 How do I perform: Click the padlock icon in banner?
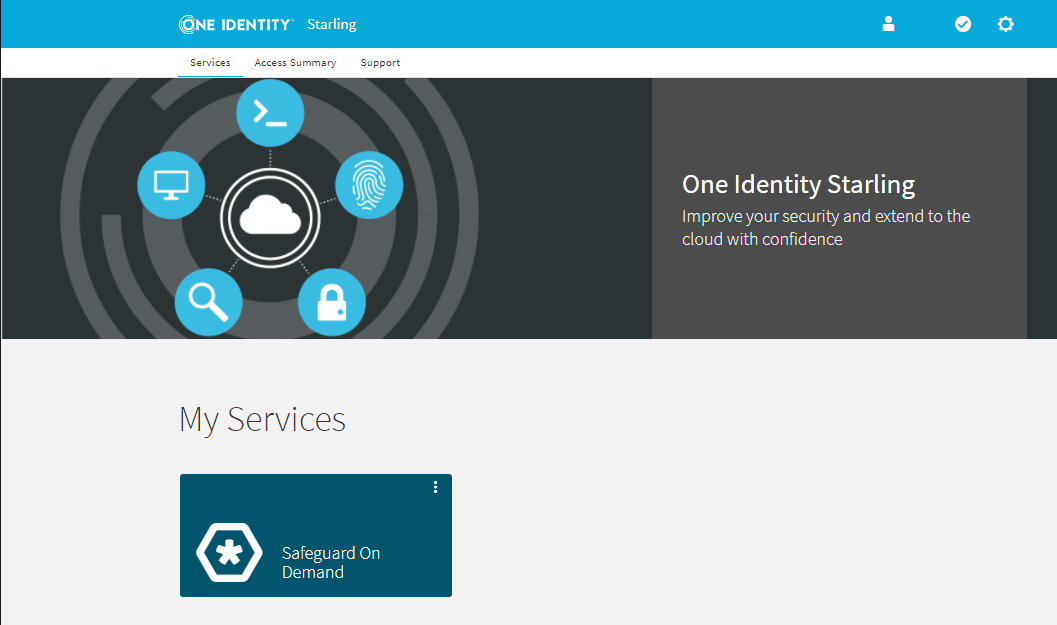click(332, 302)
